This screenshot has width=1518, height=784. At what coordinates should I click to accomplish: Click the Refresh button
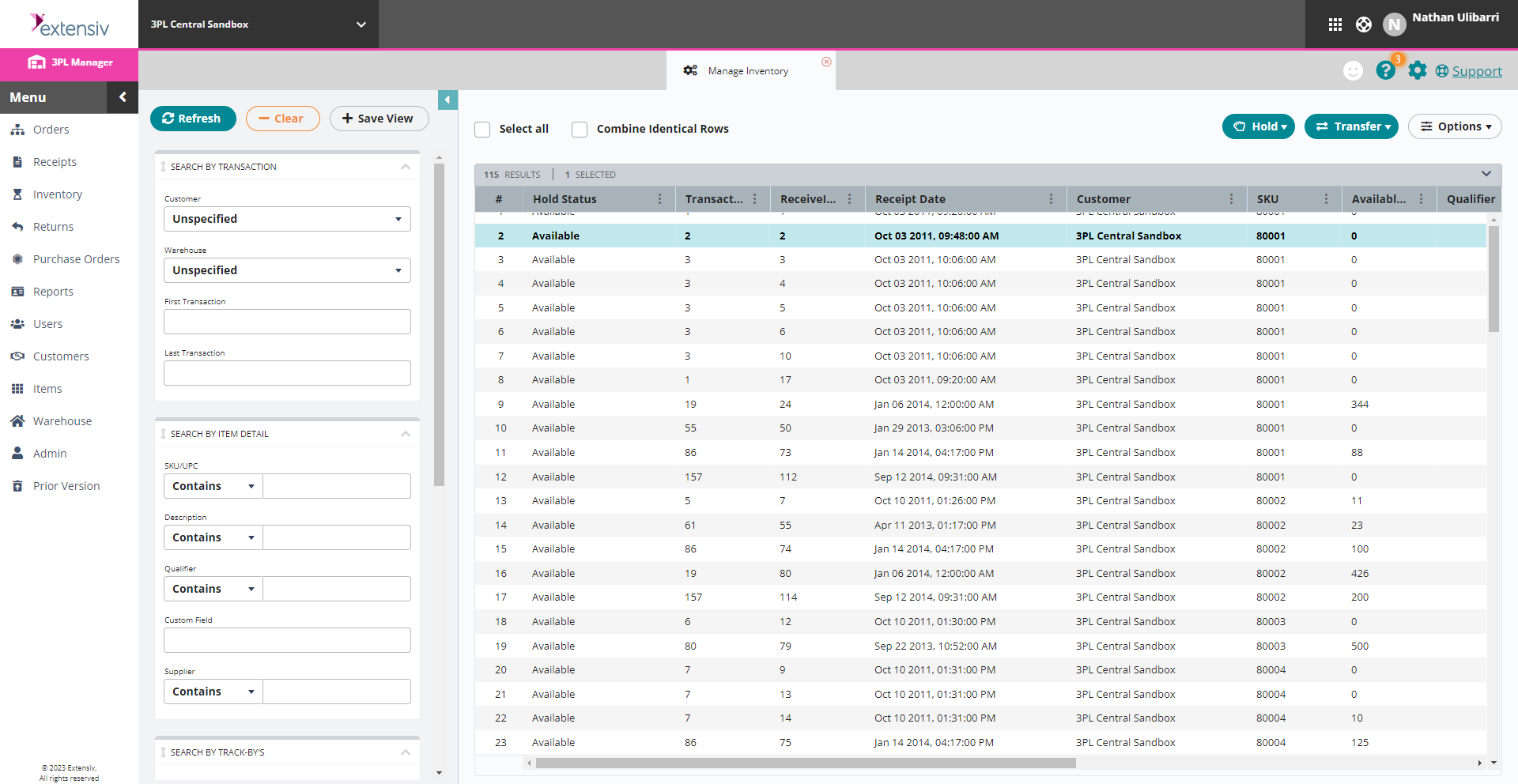(x=193, y=118)
